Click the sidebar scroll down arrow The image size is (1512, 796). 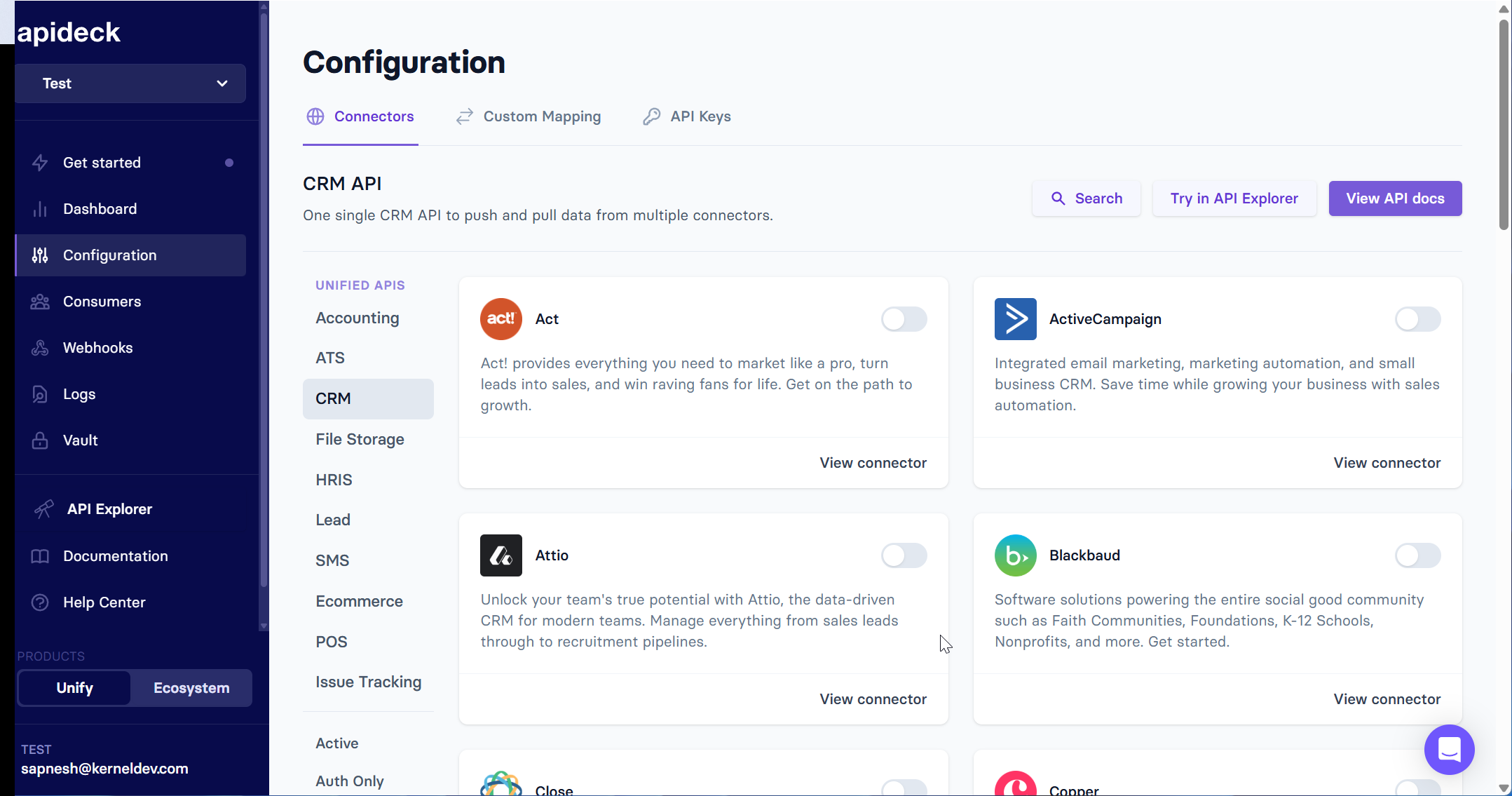click(x=264, y=626)
